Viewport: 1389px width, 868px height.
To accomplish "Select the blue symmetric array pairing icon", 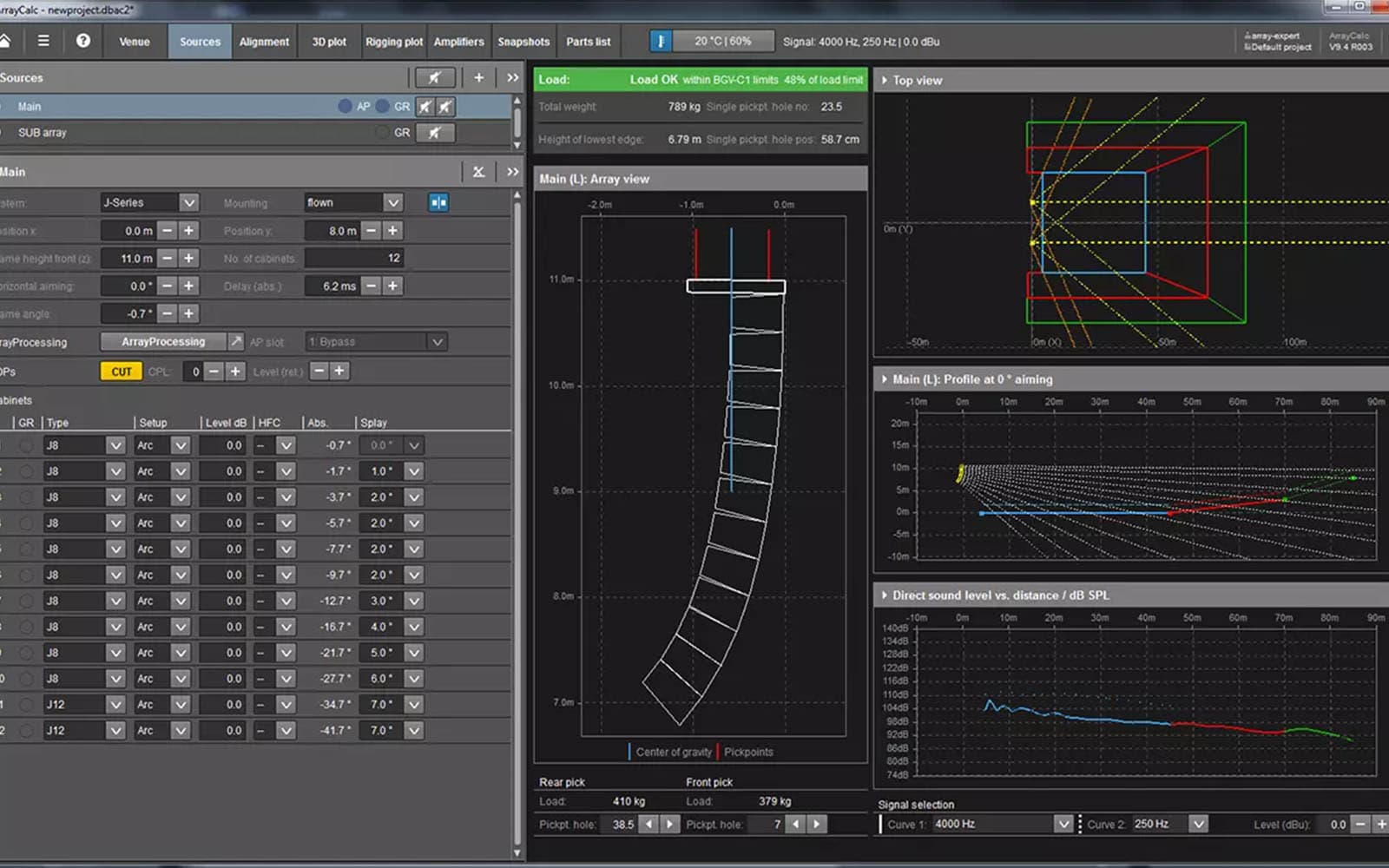I will click(439, 201).
